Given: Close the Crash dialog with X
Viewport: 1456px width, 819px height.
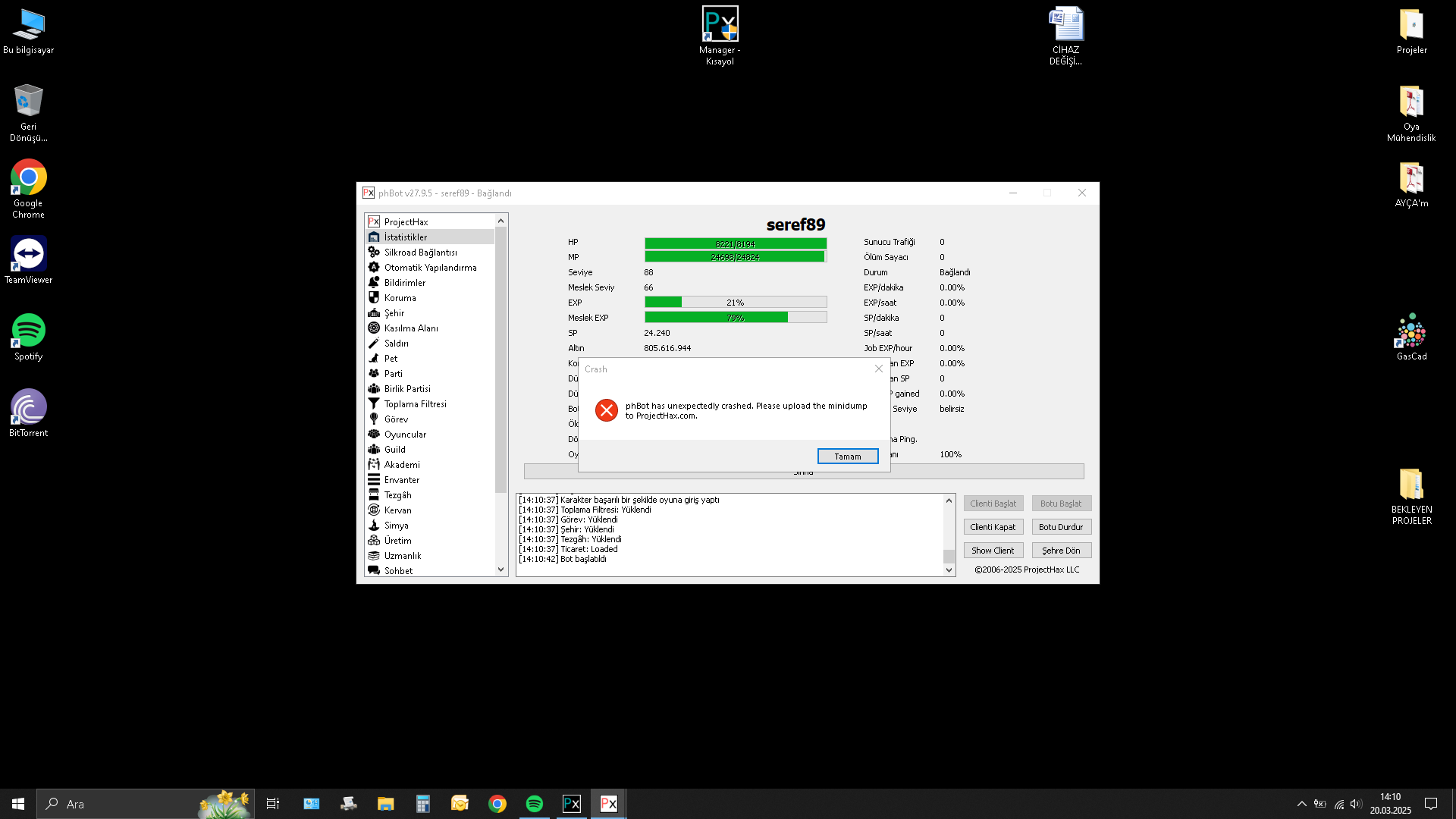Looking at the screenshot, I should pyautogui.click(x=878, y=369).
